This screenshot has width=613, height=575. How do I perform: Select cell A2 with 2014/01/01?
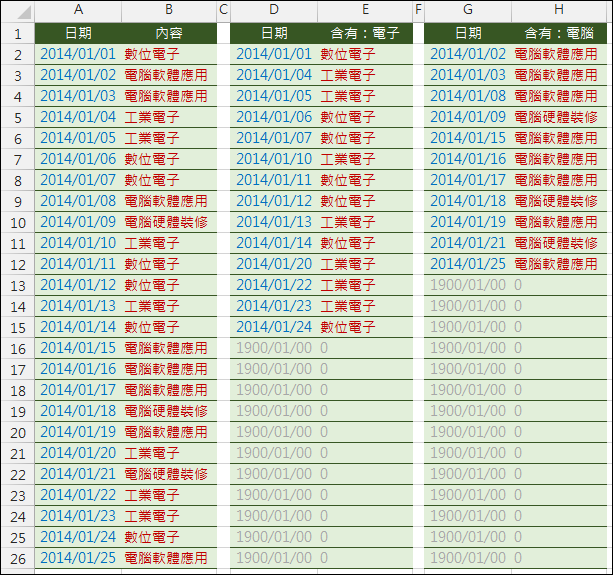click(78, 54)
